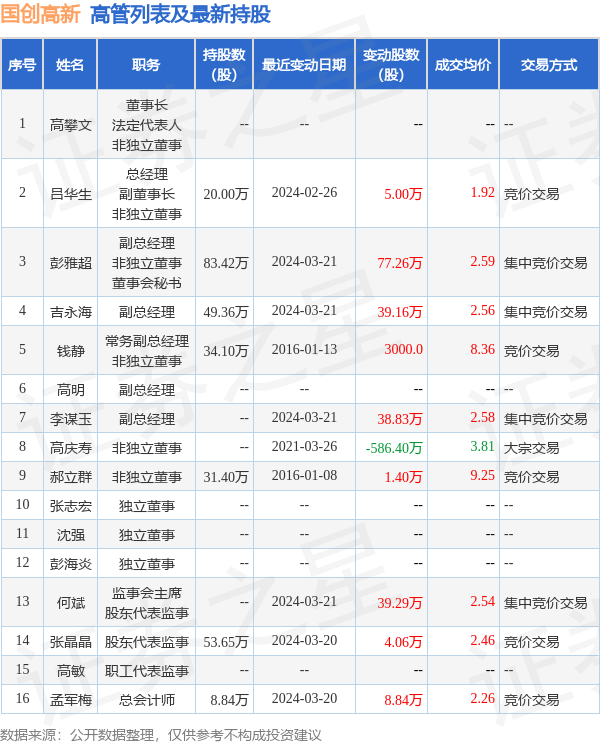Click the name 彭雅超
Viewport: 600px width, 744px height.
tap(71, 263)
